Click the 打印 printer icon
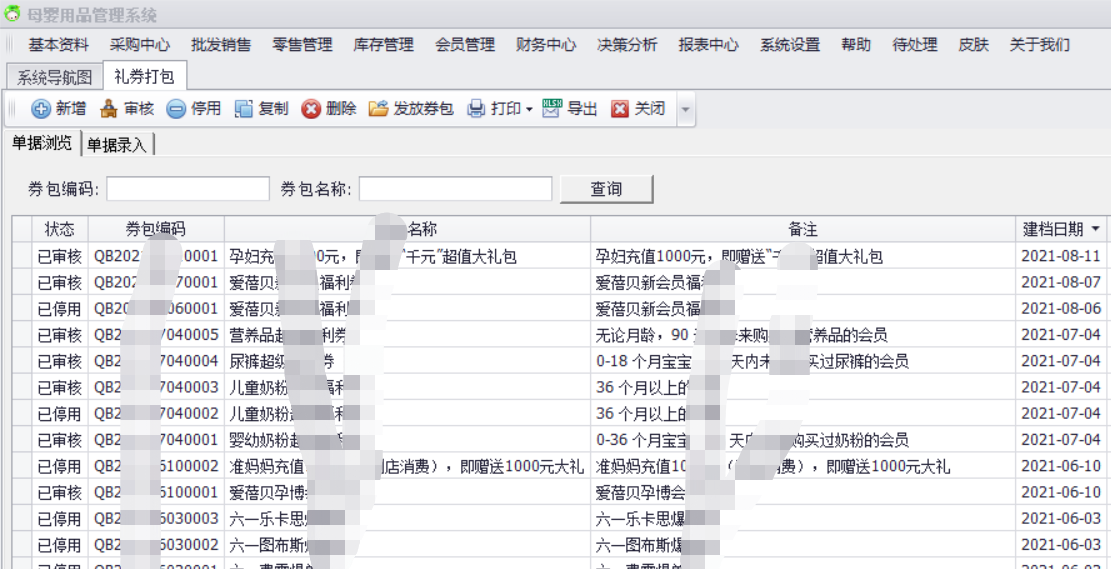This screenshot has width=1111, height=569. coord(477,108)
